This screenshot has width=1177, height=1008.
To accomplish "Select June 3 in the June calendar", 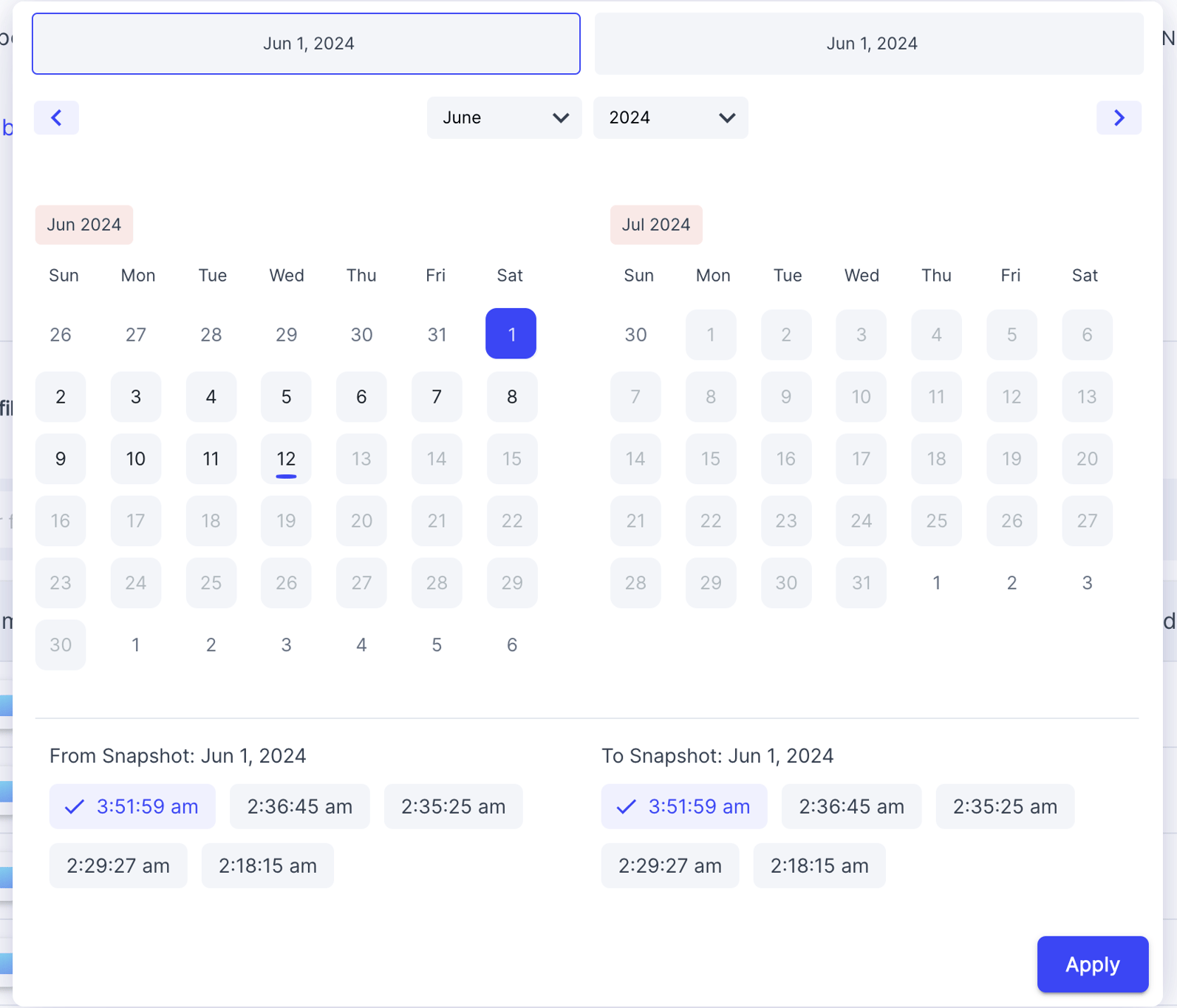I will click(x=136, y=397).
